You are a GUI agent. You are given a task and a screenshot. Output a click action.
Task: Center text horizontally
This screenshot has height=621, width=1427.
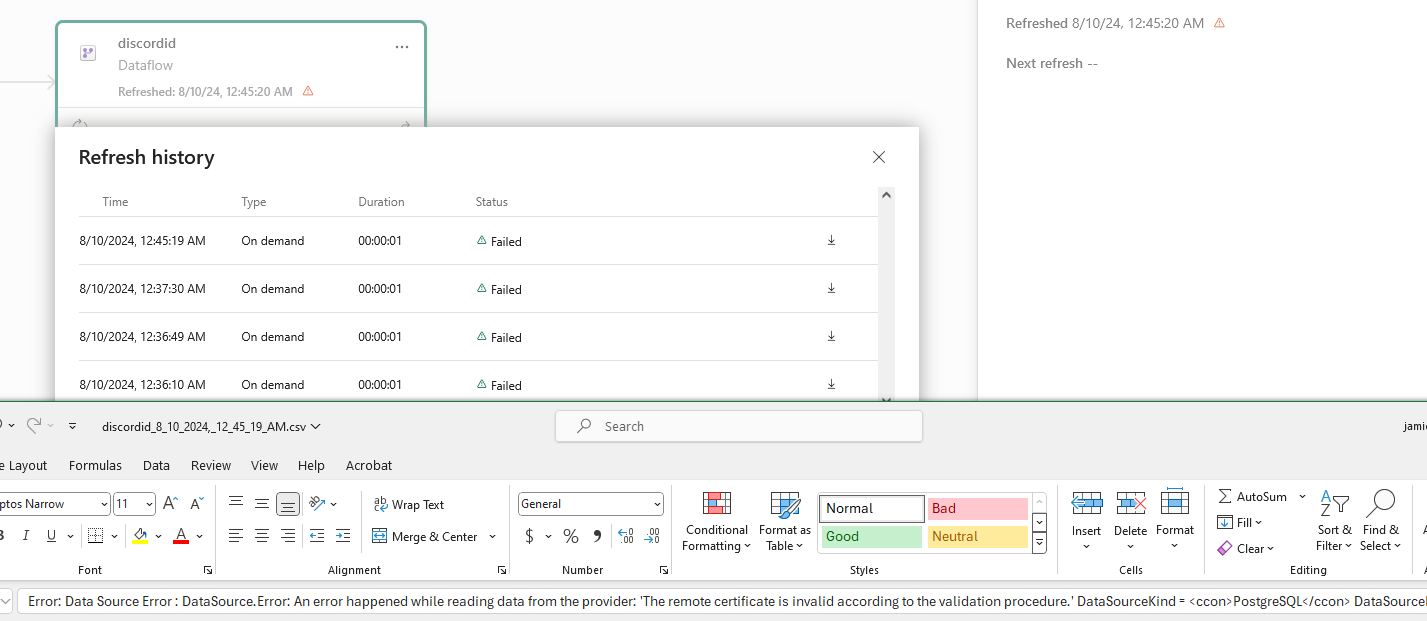click(x=262, y=536)
